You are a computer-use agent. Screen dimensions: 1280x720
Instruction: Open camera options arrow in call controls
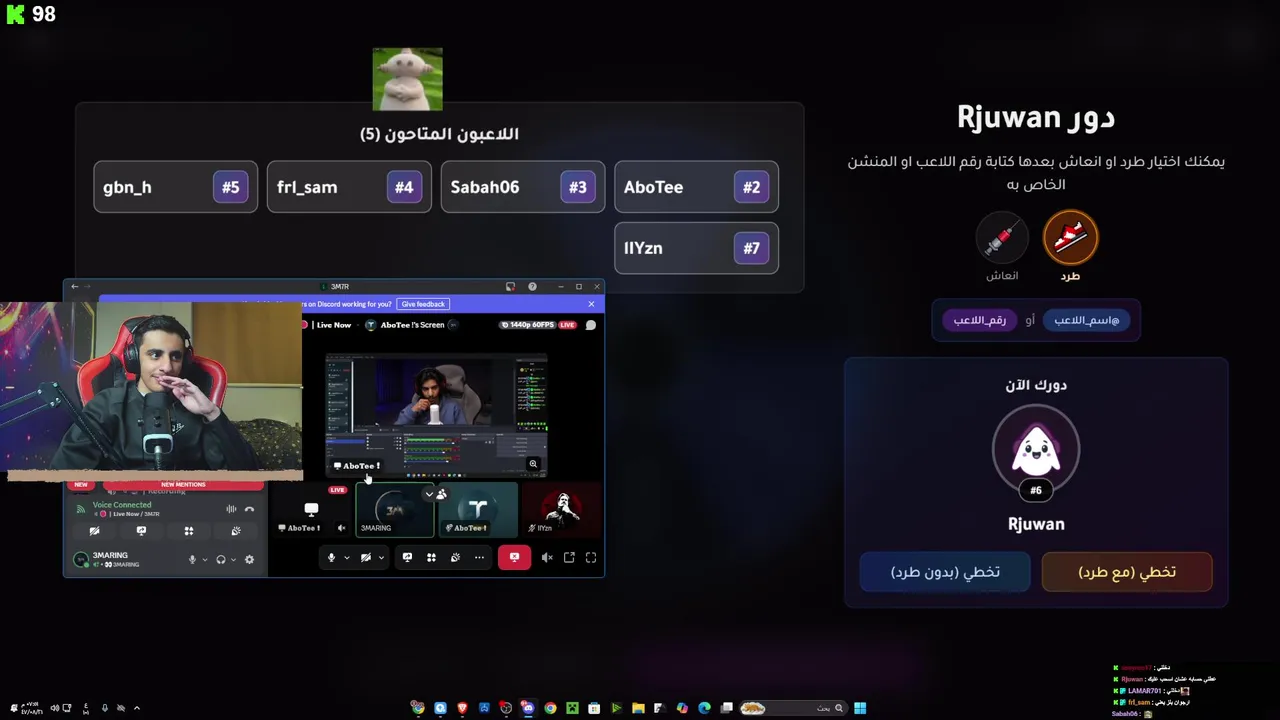381,558
